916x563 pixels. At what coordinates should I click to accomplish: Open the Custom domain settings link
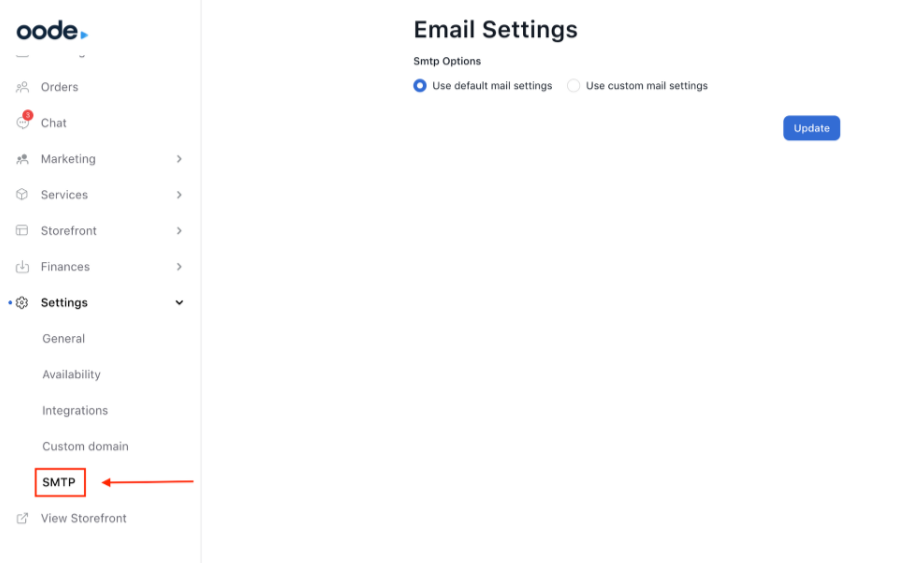pyautogui.click(x=85, y=447)
